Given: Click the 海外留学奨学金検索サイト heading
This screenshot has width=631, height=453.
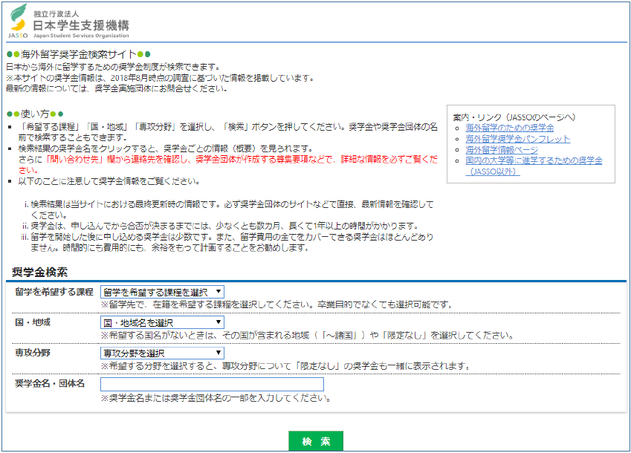Looking at the screenshot, I should point(79,54).
